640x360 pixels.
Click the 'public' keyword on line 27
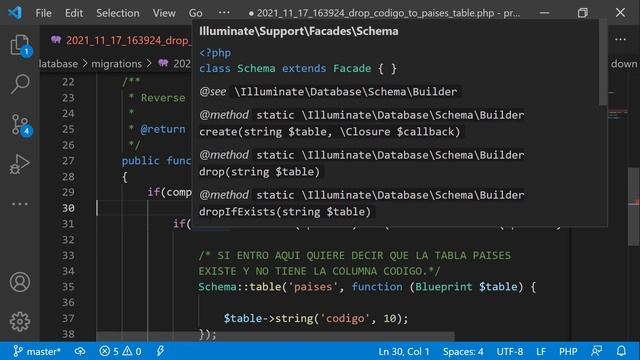(140, 161)
